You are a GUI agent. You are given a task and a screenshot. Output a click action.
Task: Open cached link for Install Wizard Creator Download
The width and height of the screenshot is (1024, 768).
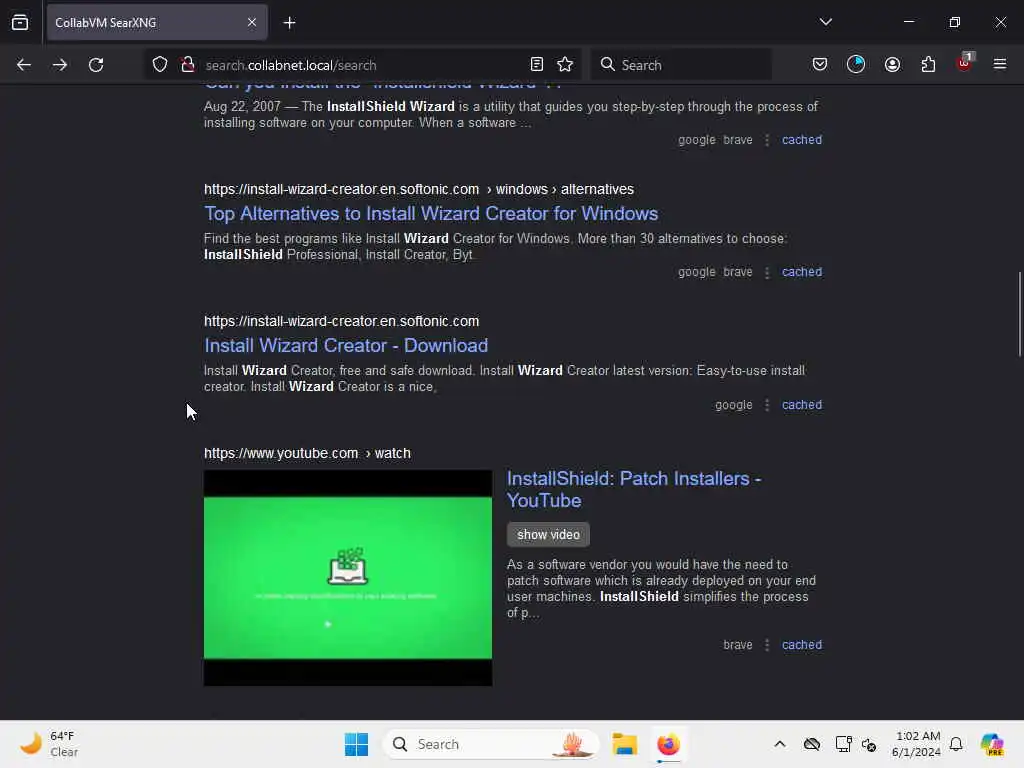[802, 405]
